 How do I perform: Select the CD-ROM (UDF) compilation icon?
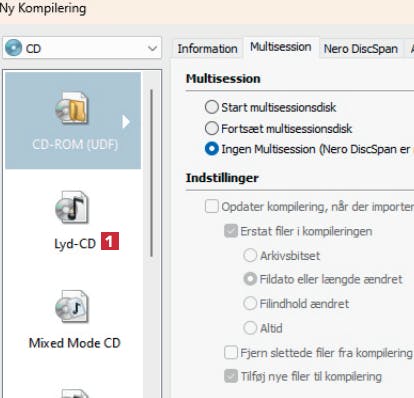tap(72, 108)
